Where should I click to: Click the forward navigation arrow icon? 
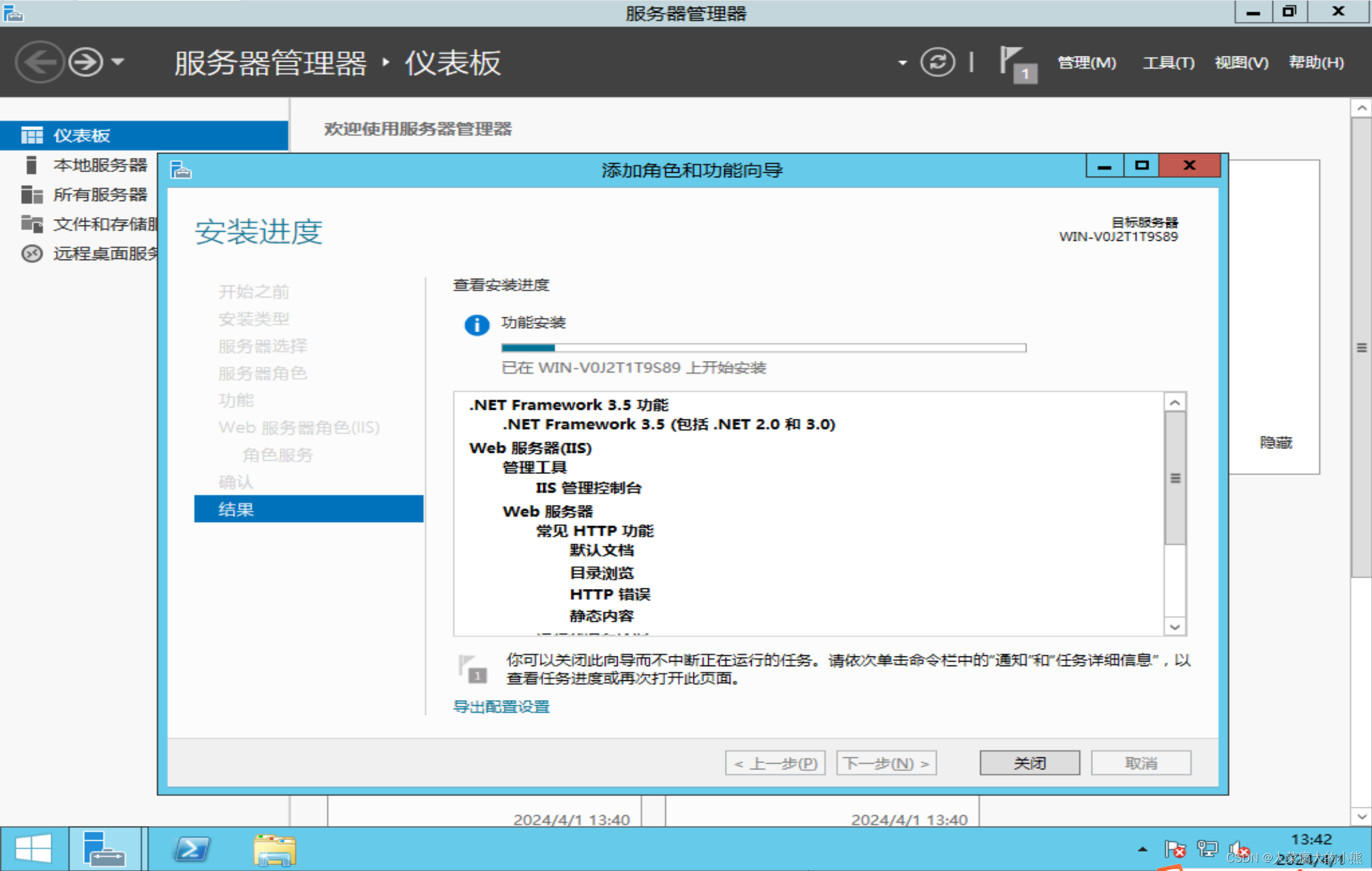pyautogui.click(x=85, y=62)
